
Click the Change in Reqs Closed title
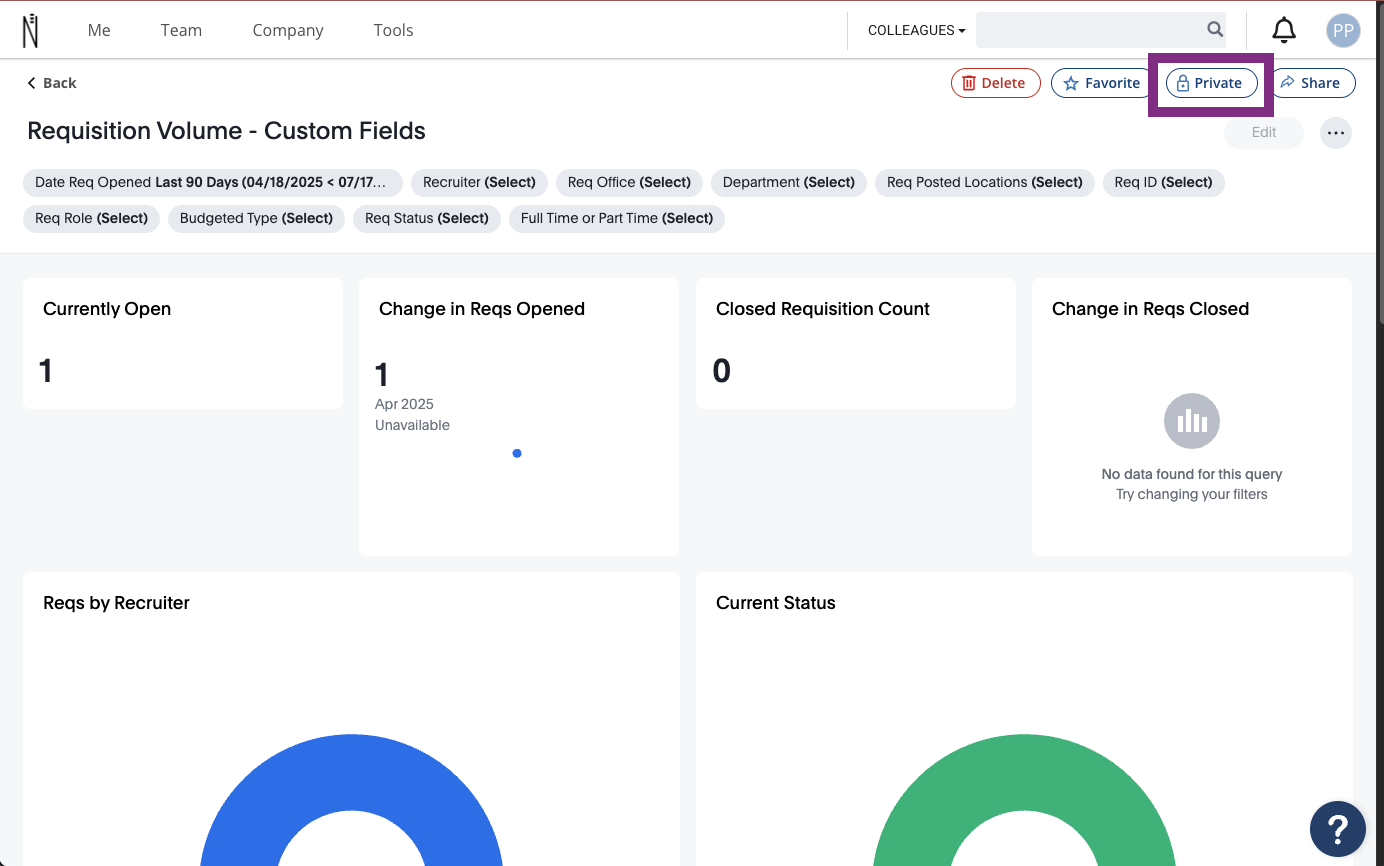1150,309
